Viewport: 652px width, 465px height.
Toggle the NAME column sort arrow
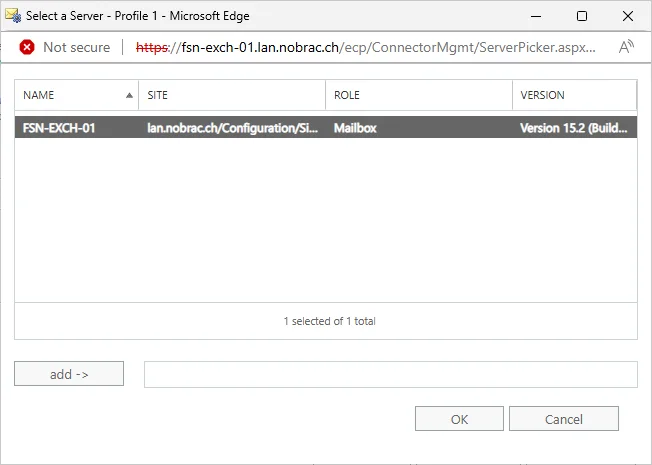pos(129,95)
